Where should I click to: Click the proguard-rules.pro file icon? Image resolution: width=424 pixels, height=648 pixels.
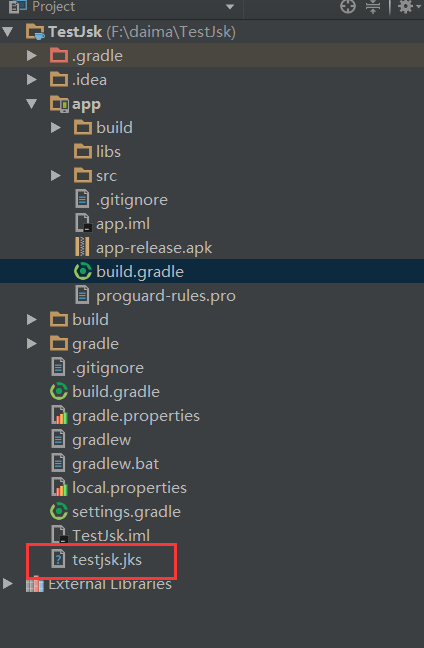pos(82,295)
